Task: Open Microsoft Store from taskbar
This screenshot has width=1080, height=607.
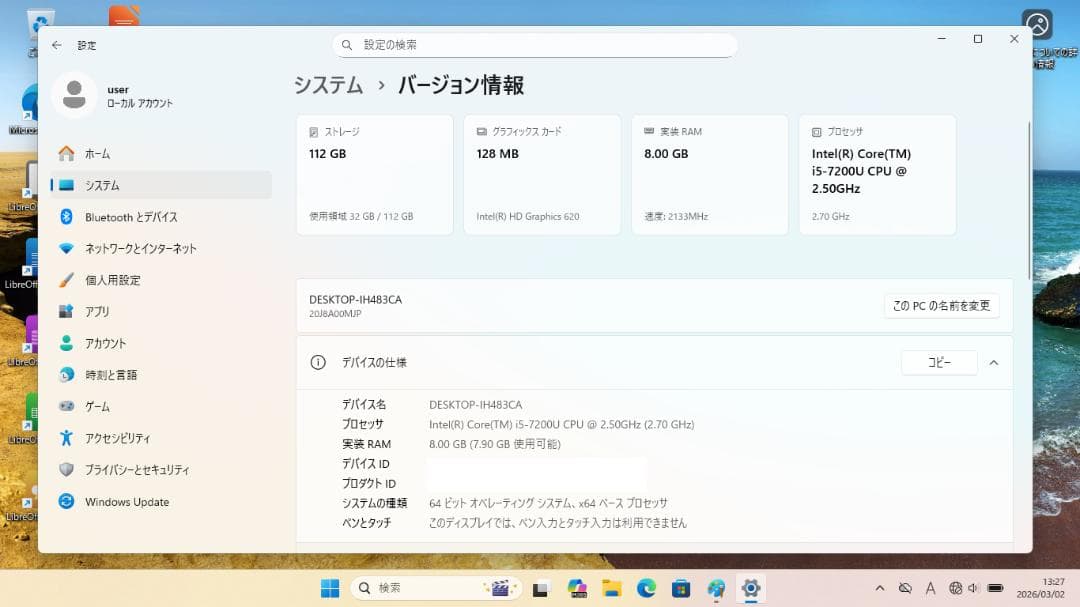Action: coord(681,588)
